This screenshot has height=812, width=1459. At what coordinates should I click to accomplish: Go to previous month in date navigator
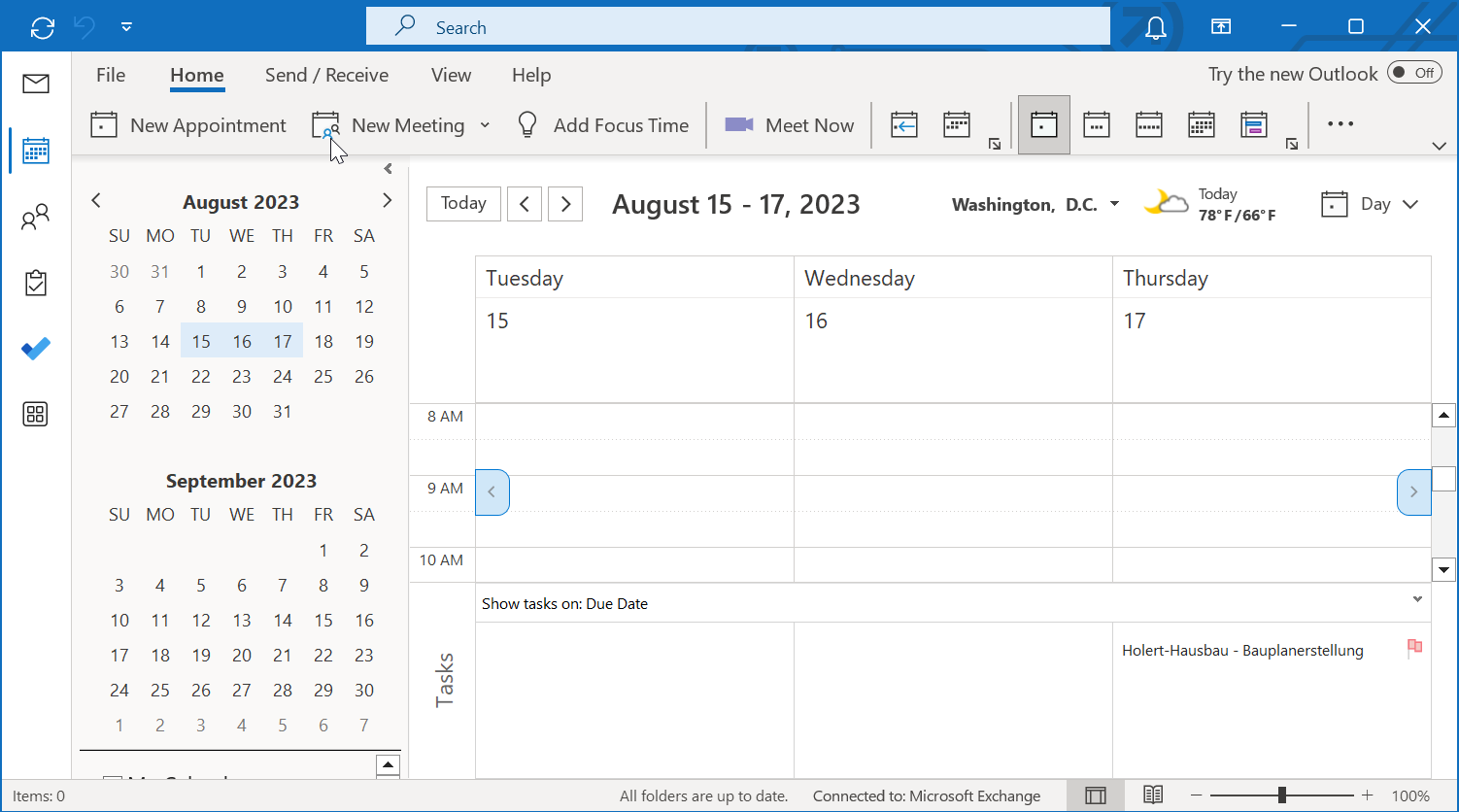(x=95, y=200)
